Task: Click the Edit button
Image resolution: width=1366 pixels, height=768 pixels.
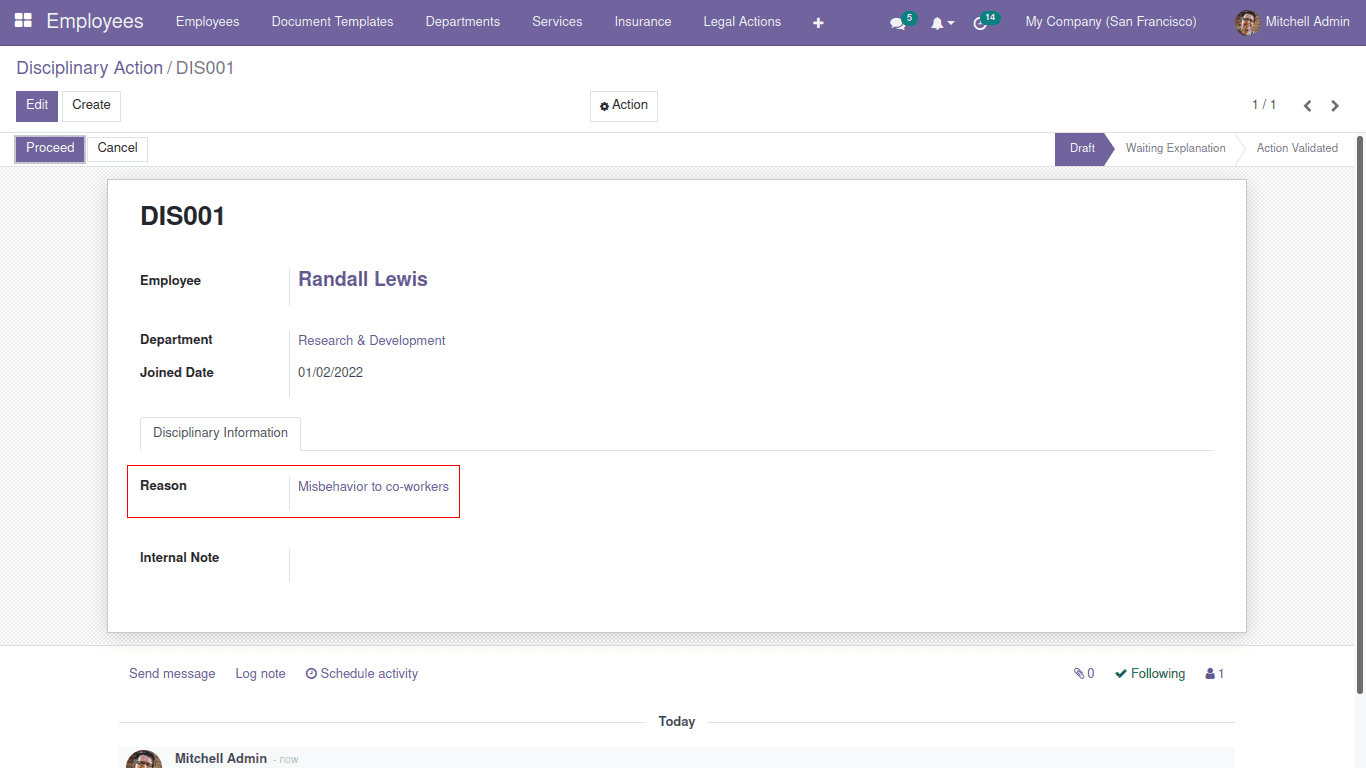Action: (x=36, y=105)
